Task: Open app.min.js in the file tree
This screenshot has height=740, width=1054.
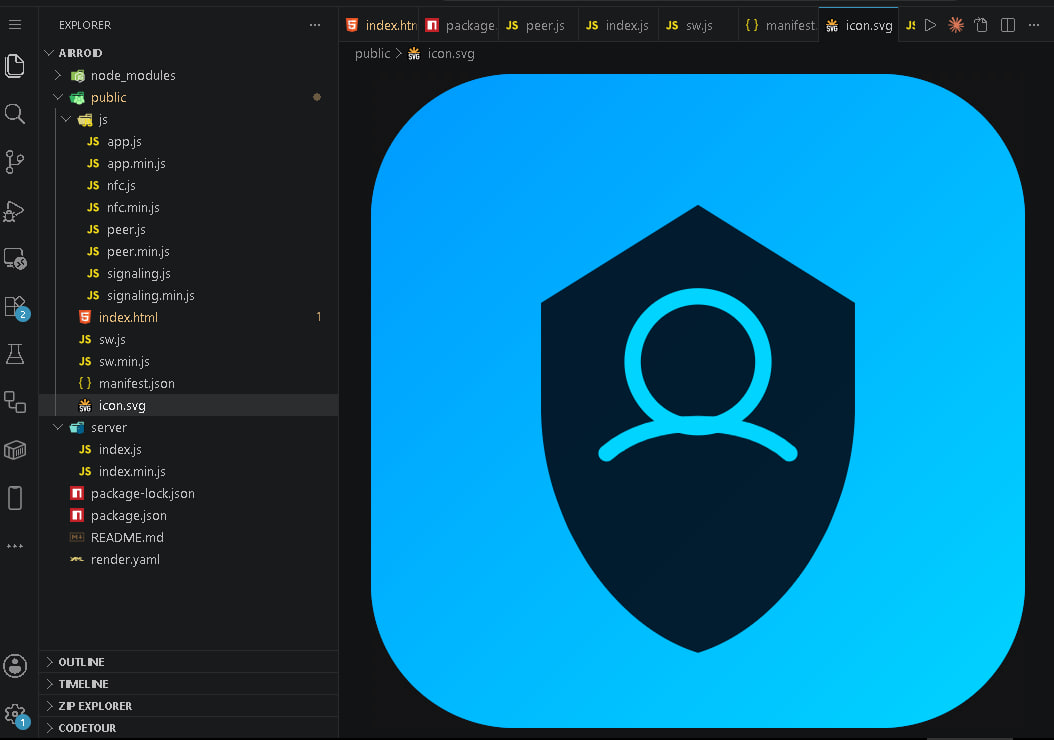Action: pos(188,163)
